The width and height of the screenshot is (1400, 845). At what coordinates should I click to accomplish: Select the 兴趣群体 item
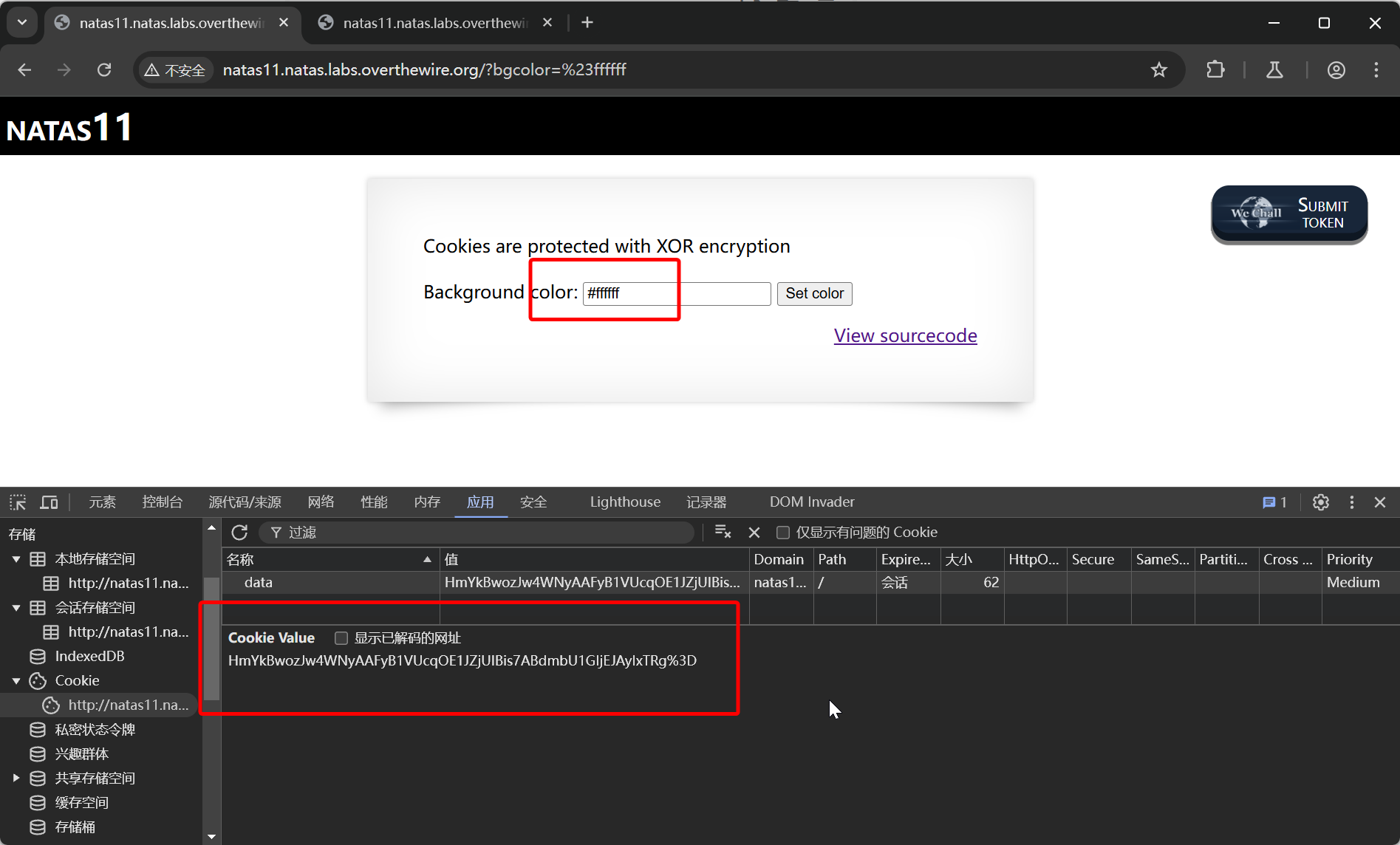pos(69,754)
